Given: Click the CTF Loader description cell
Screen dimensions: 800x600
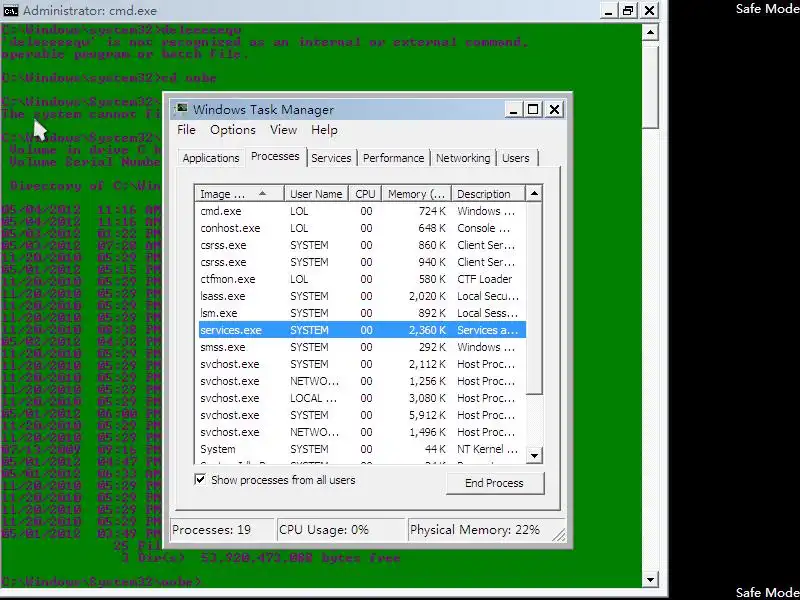Looking at the screenshot, I should [x=485, y=279].
